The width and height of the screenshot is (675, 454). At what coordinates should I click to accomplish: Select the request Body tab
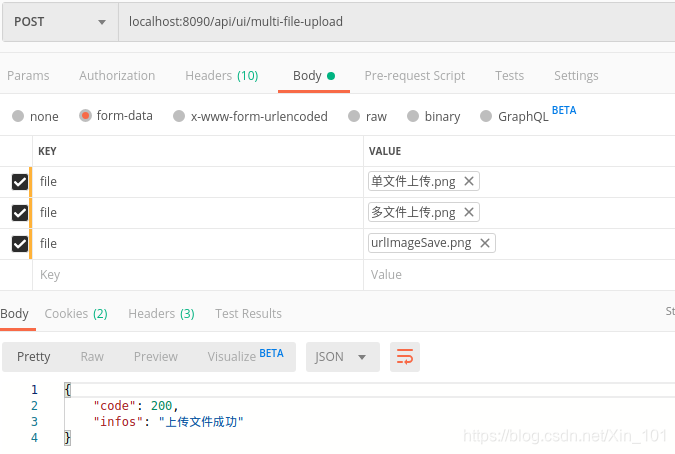tap(314, 76)
